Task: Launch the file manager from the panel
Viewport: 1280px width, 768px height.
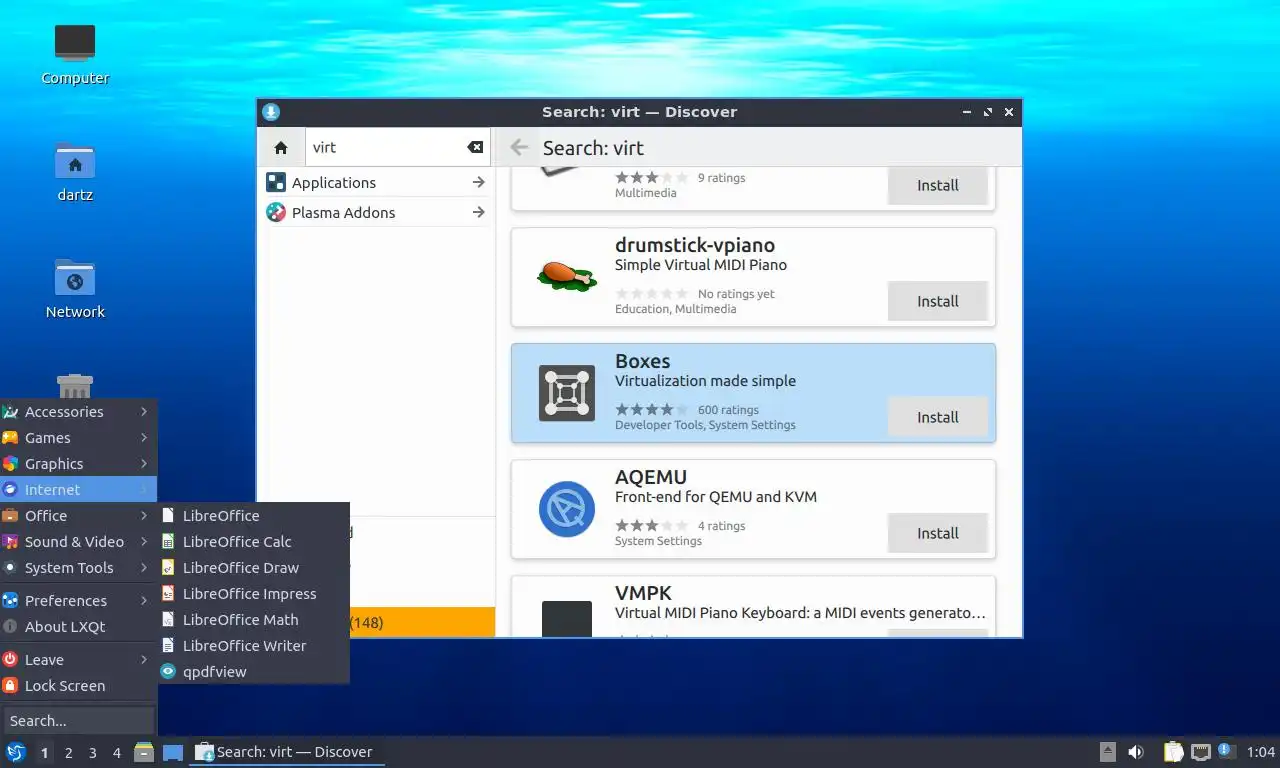Action: click(144, 752)
